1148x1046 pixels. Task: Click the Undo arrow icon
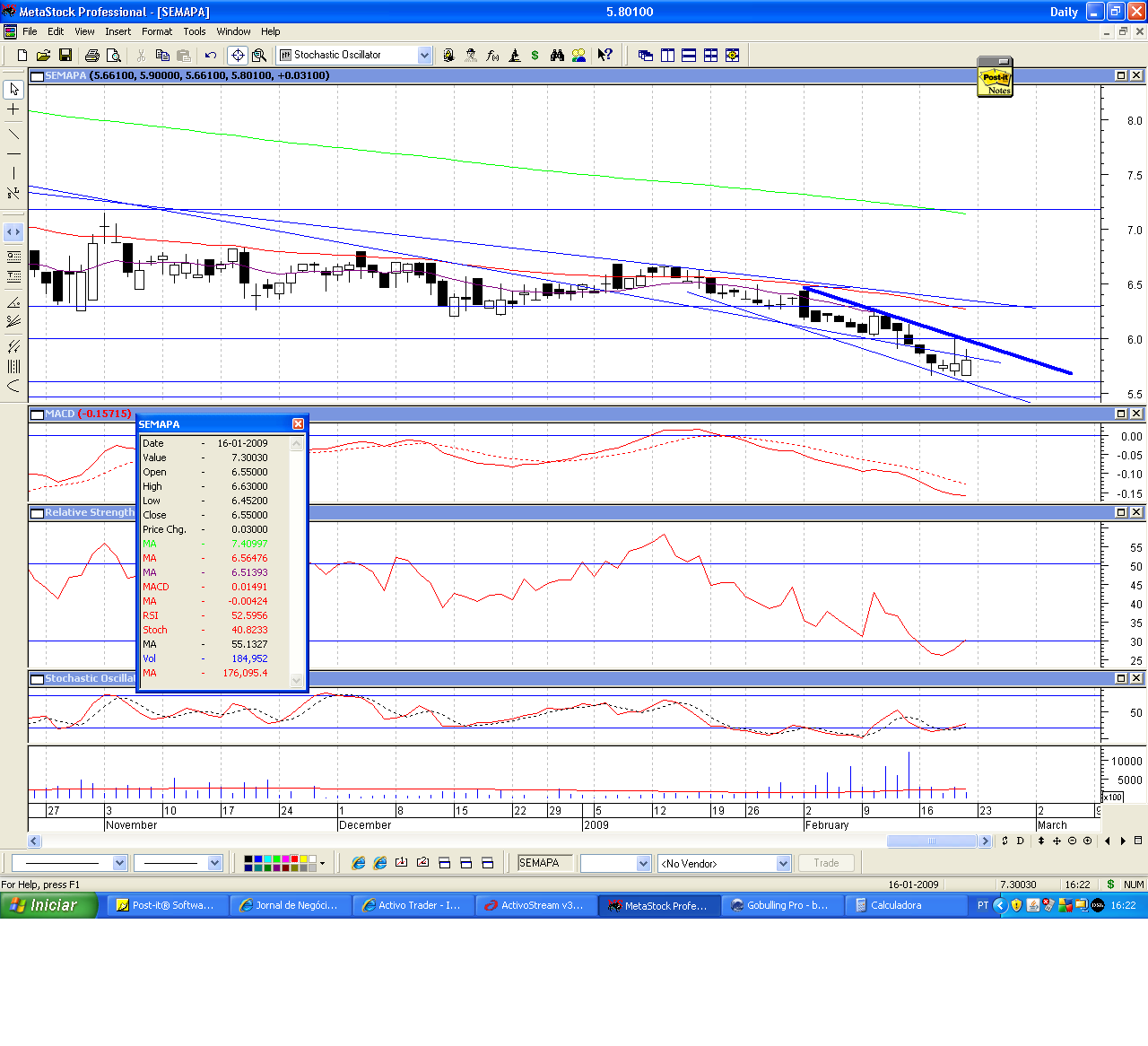click(x=211, y=55)
